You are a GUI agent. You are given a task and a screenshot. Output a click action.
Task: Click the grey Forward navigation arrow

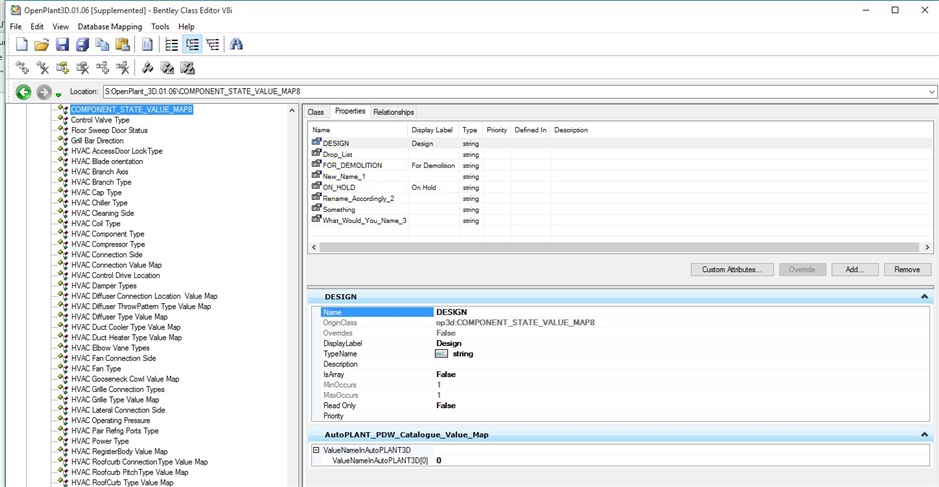coord(44,92)
